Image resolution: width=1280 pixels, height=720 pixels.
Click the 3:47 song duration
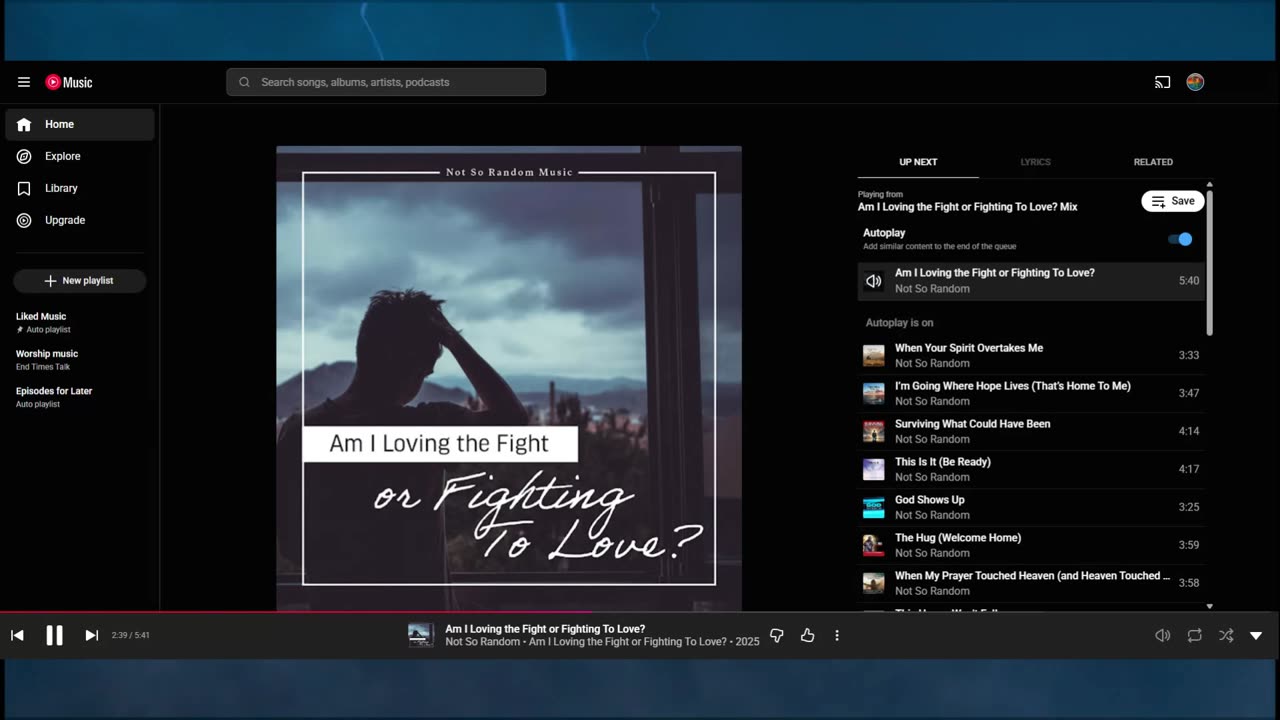coord(1189,393)
